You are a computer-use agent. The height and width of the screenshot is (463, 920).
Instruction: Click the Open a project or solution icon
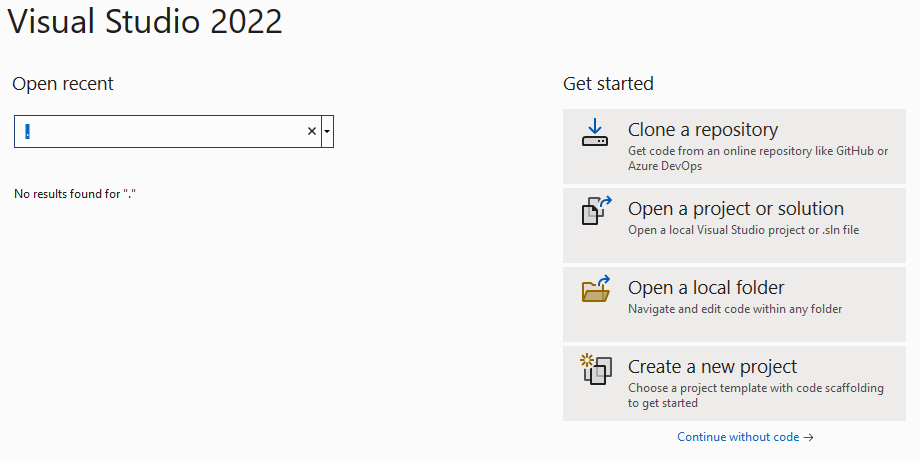pyautogui.click(x=595, y=211)
